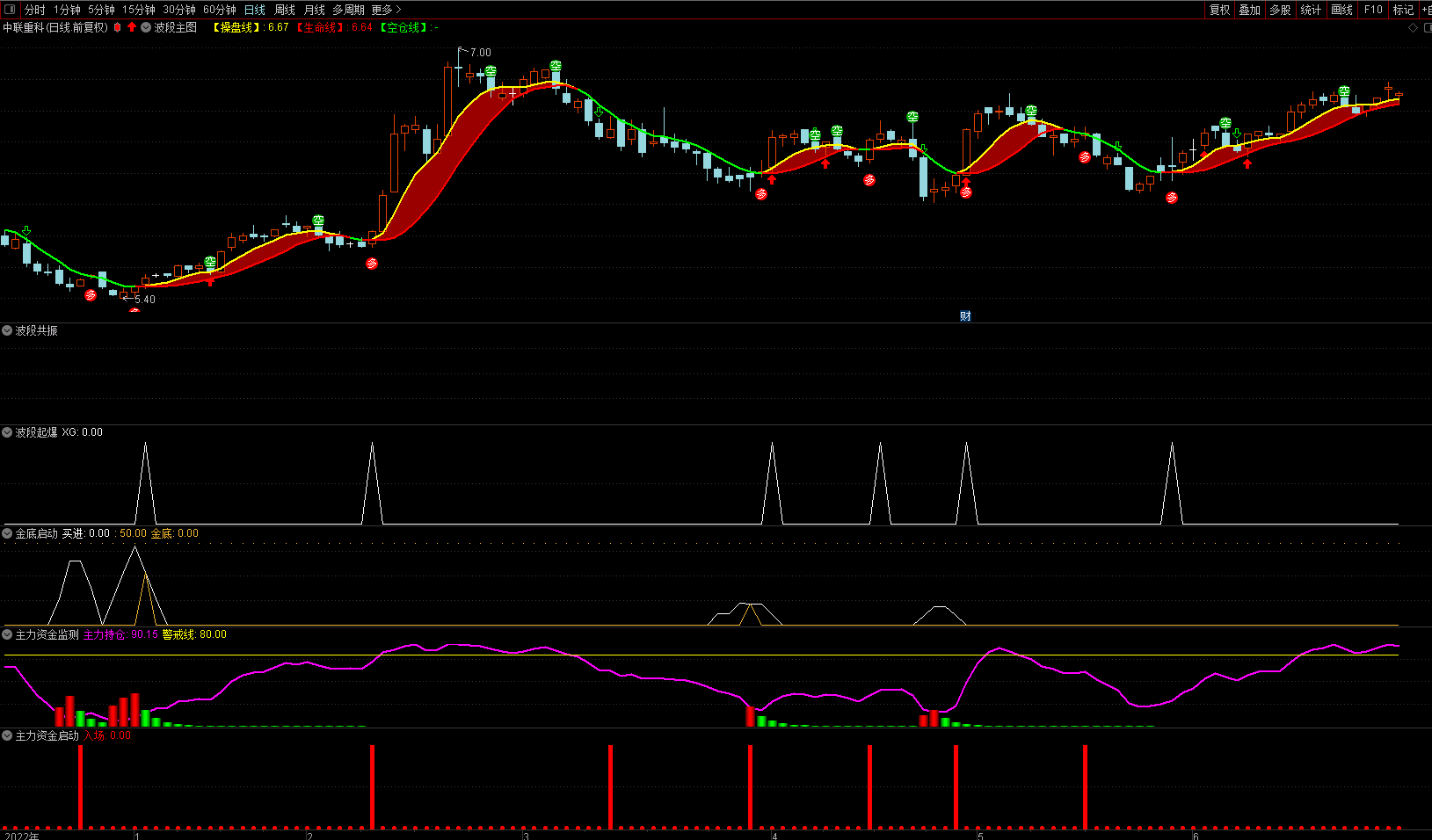This screenshot has height=840, width=1432.
Task: Click the red up arrow beside 波段主图
Action: 132,27
